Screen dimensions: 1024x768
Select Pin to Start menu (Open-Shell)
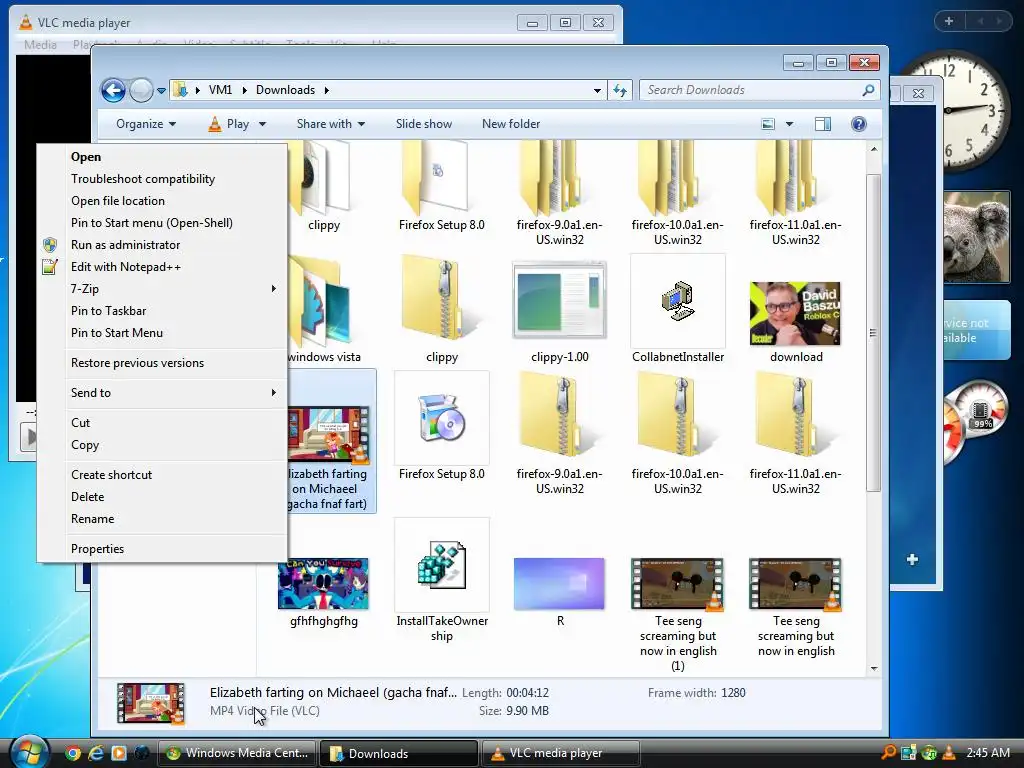[162, 223]
